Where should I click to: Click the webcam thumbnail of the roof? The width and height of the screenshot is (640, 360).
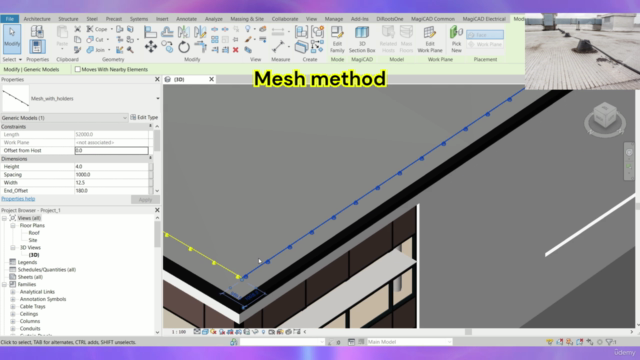click(x=582, y=51)
